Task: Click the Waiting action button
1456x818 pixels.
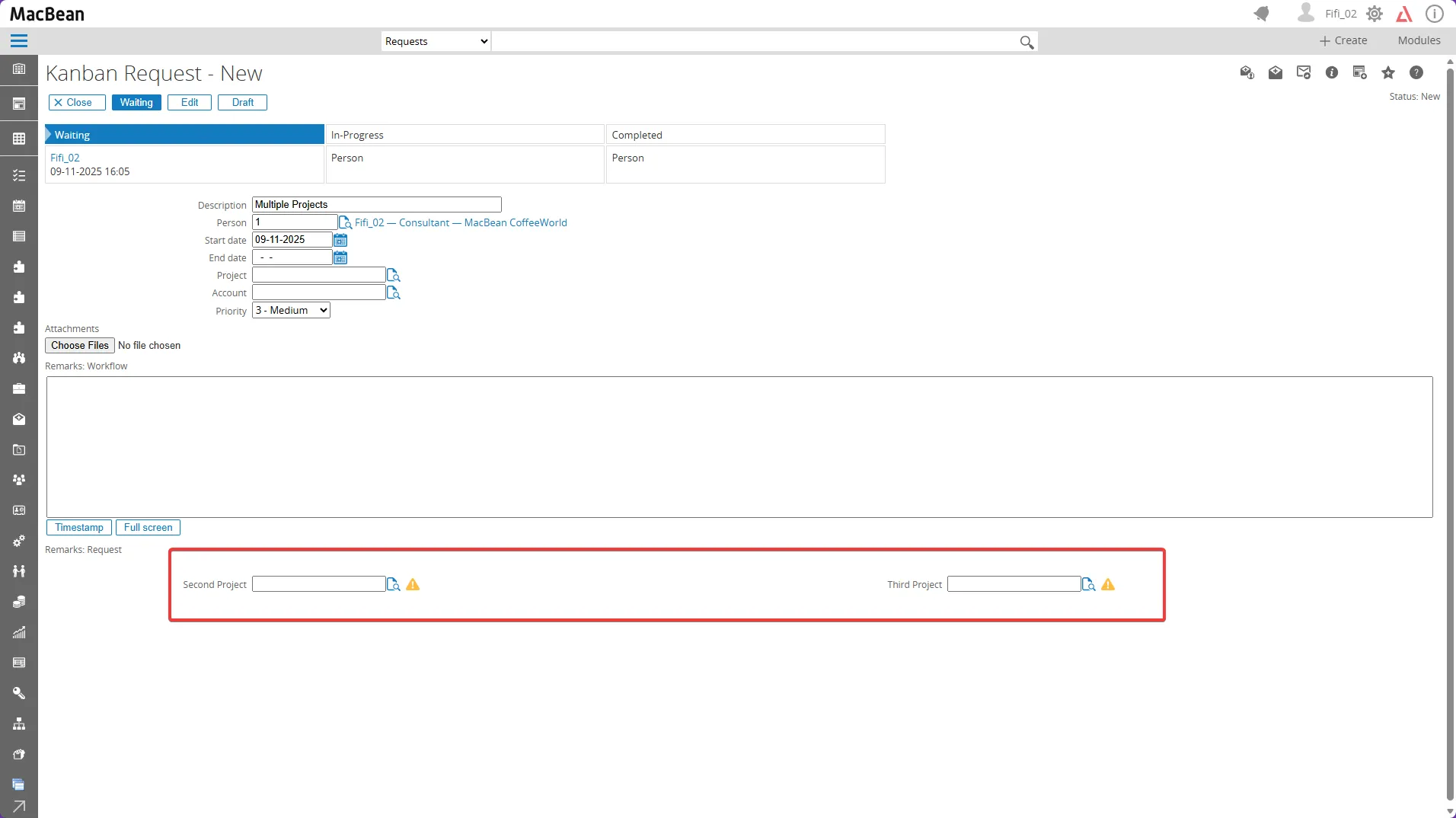Action: pos(136,103)
